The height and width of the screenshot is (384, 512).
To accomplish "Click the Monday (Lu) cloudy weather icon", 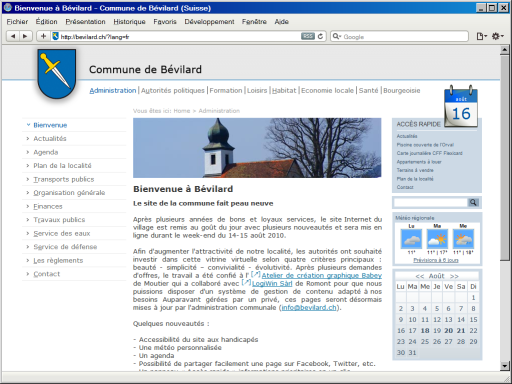I will 411,239.
